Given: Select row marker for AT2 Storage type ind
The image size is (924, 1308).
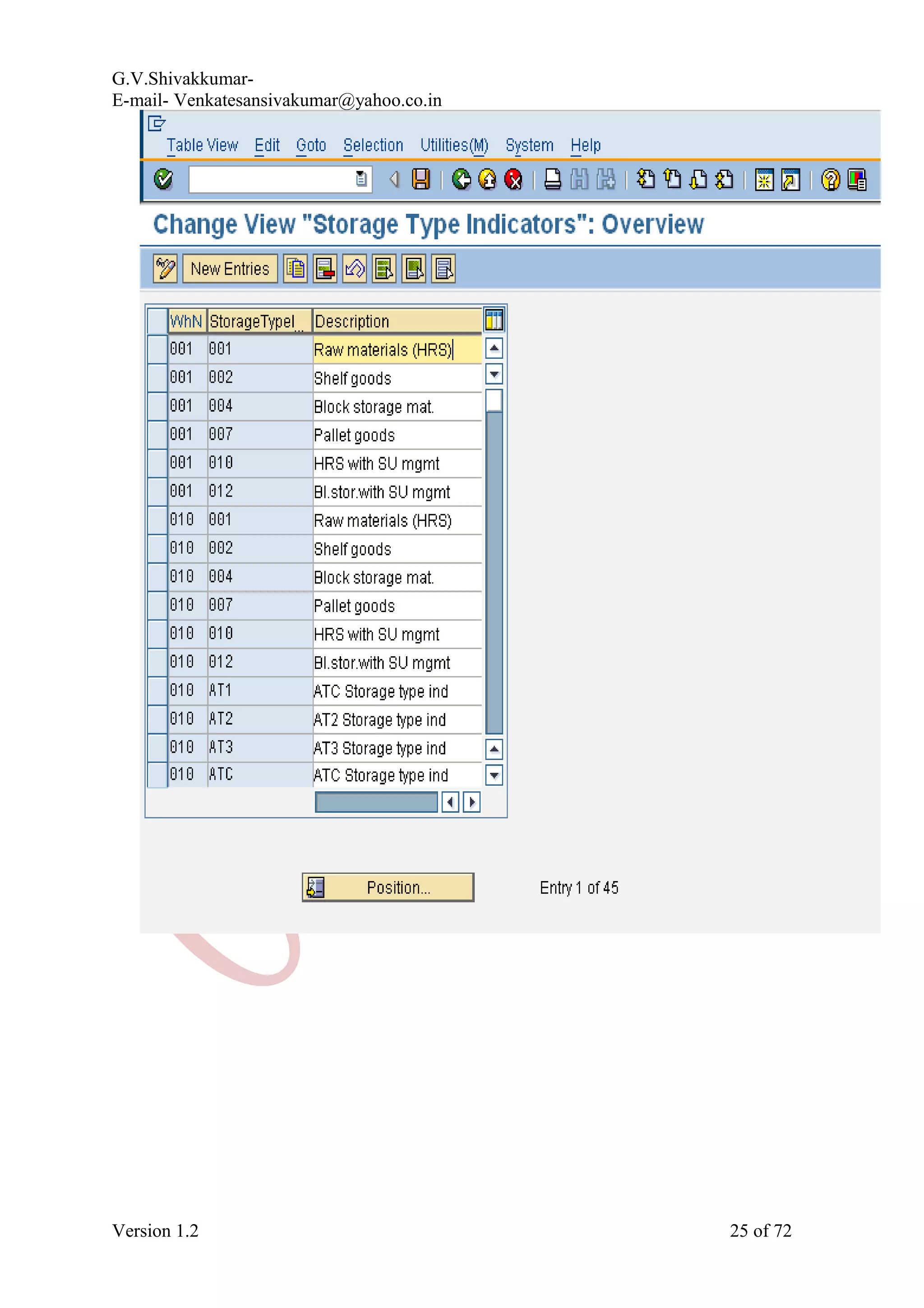Looking at the screenshot, I should [x=157, y=719].
